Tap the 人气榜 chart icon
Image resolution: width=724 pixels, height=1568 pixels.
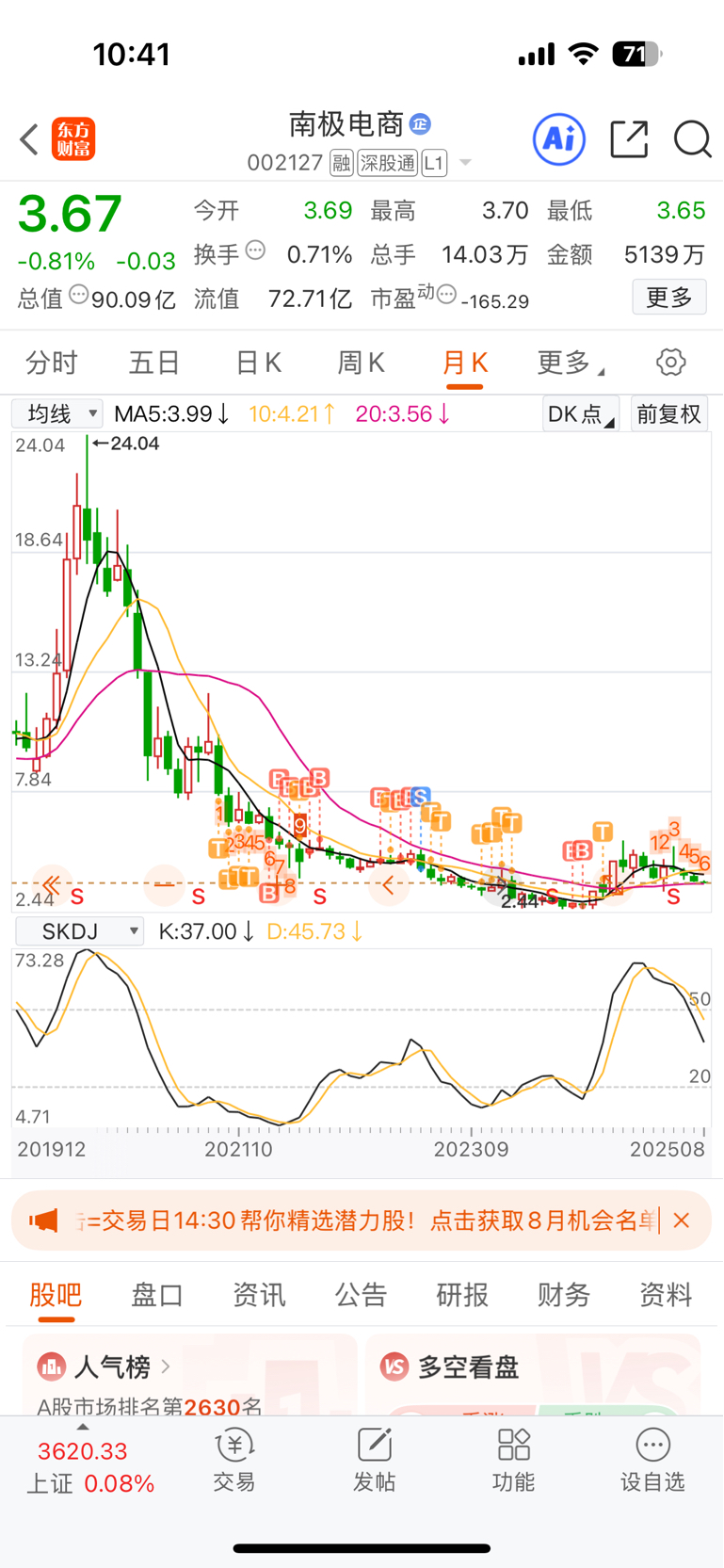(x=51, y=1366)
